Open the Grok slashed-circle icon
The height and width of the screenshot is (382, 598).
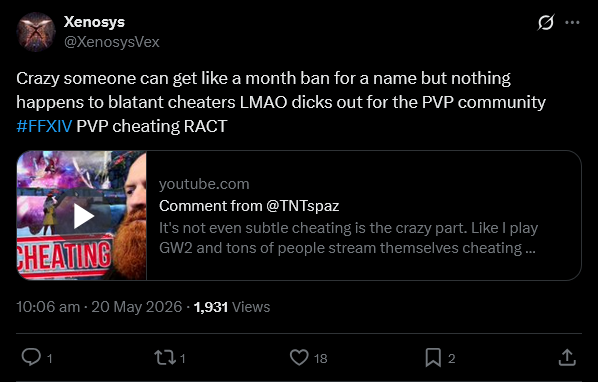click(x=546, y=22)
